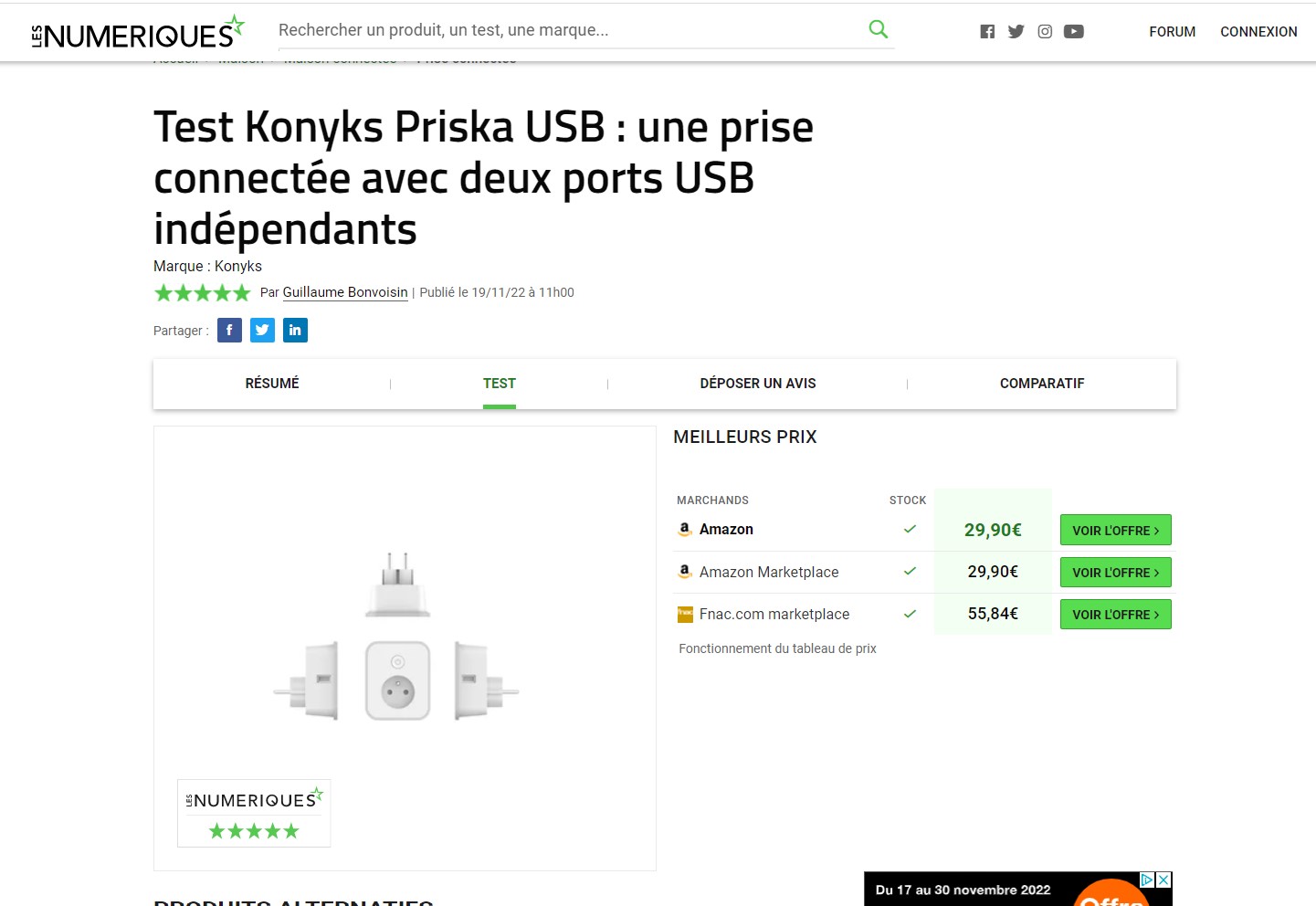
Task: View the Fnac.com marketplace offer
Action: click(1115, 615)
